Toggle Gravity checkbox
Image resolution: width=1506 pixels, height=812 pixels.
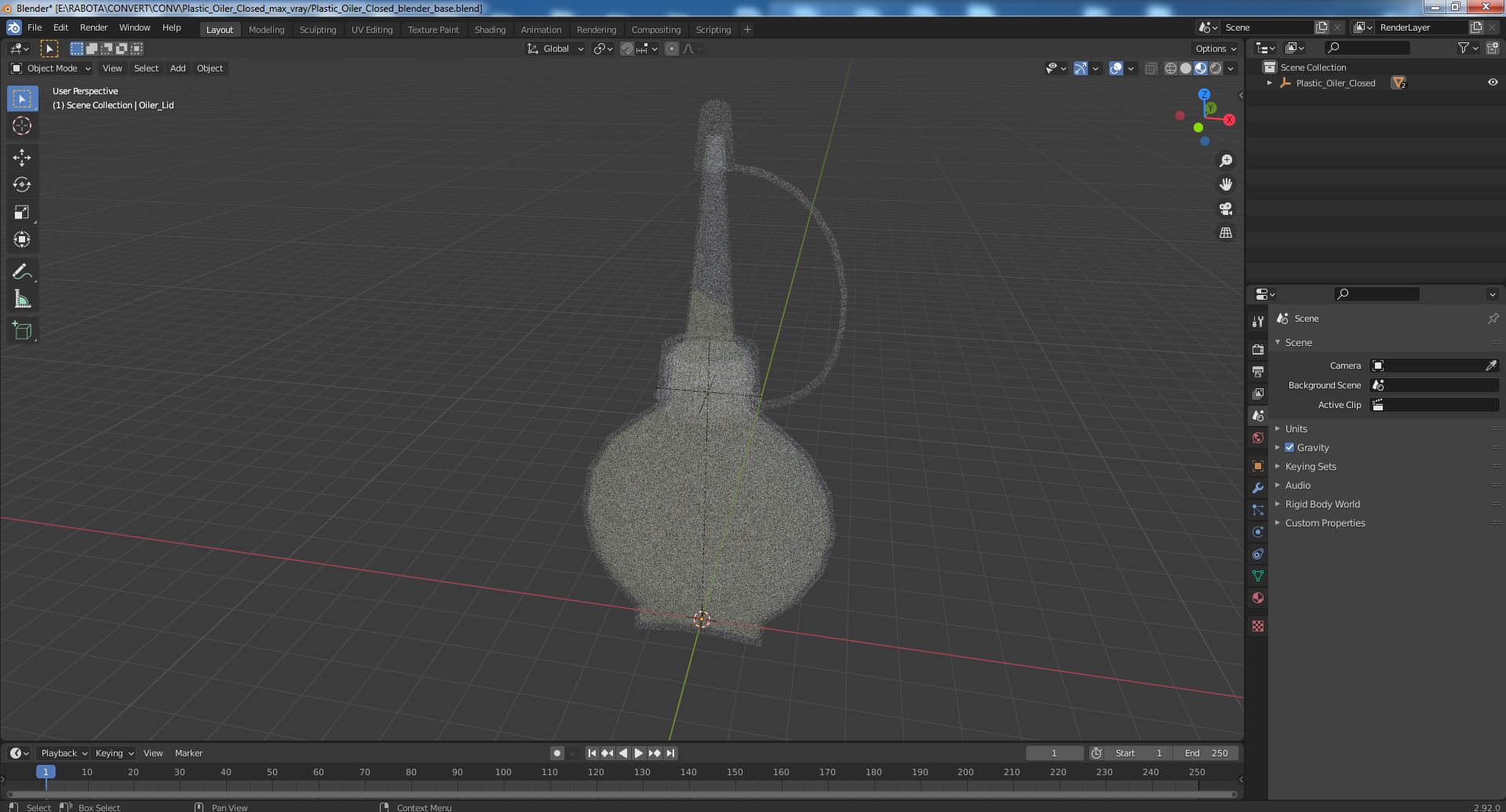pyautogui.click(x=1289, y=447)
